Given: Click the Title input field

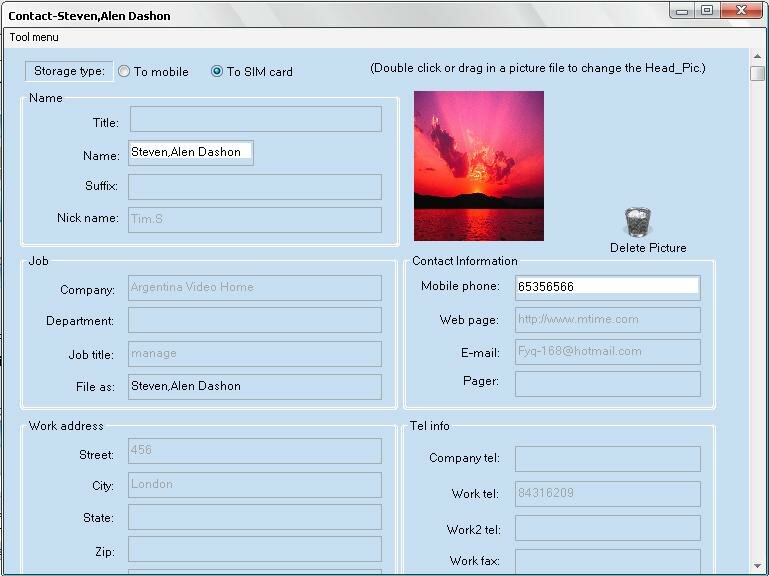Looking at the screenshot, I should [256, 119].
